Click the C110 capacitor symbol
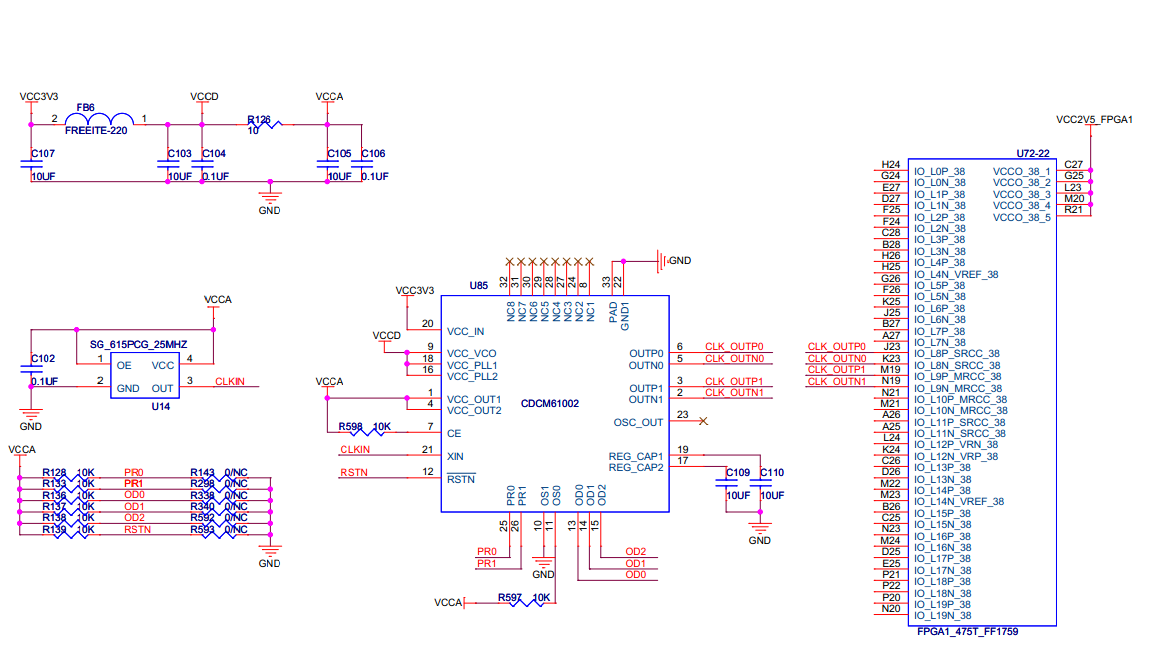The height and width of the screenshot is (669, 1166). click(x=761, y=484)
